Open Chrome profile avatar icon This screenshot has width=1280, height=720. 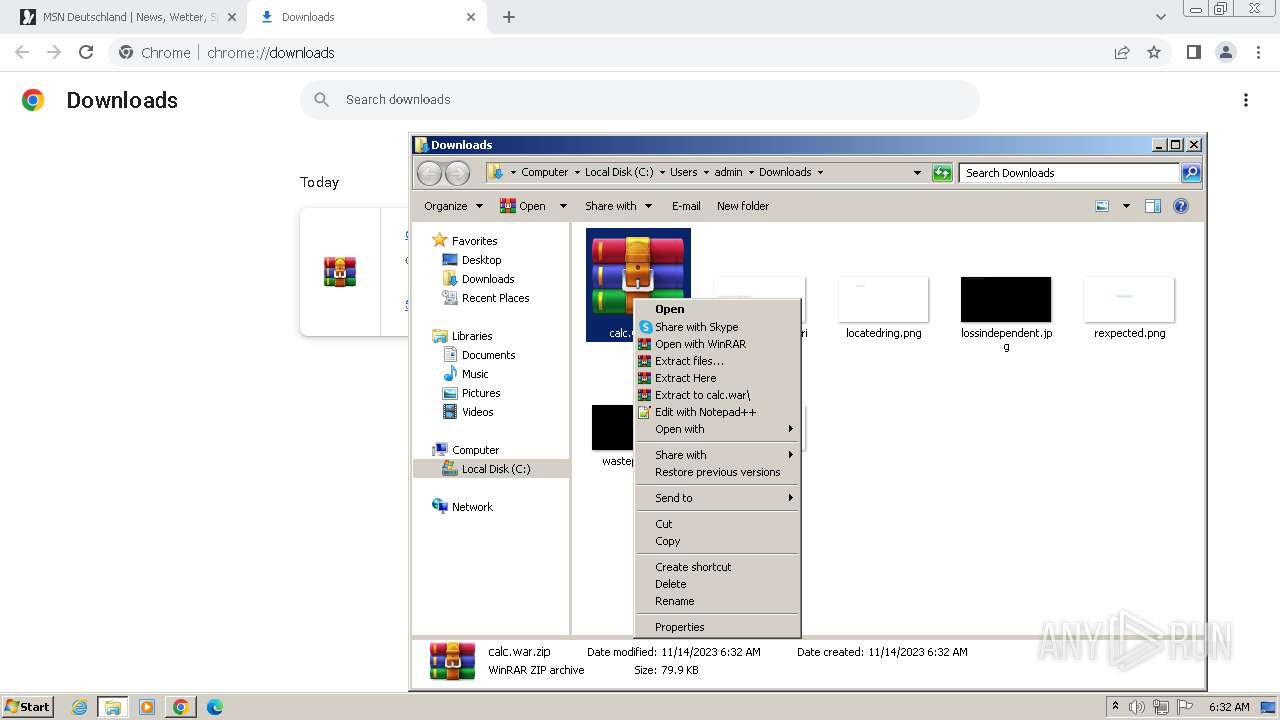(1225, 53)
